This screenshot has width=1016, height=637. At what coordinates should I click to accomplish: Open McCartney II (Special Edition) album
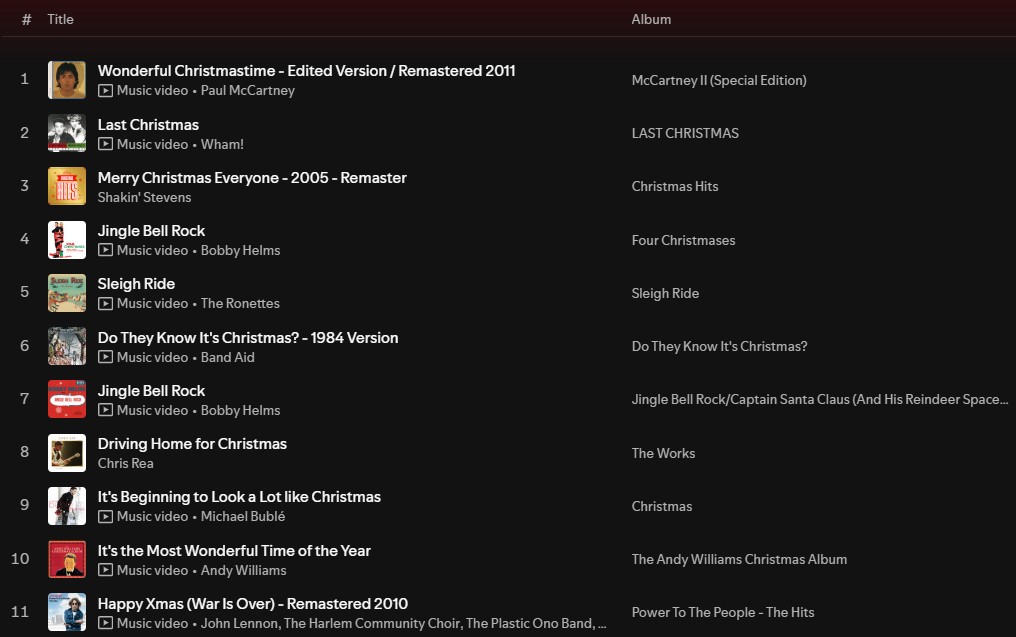(719, 80)
